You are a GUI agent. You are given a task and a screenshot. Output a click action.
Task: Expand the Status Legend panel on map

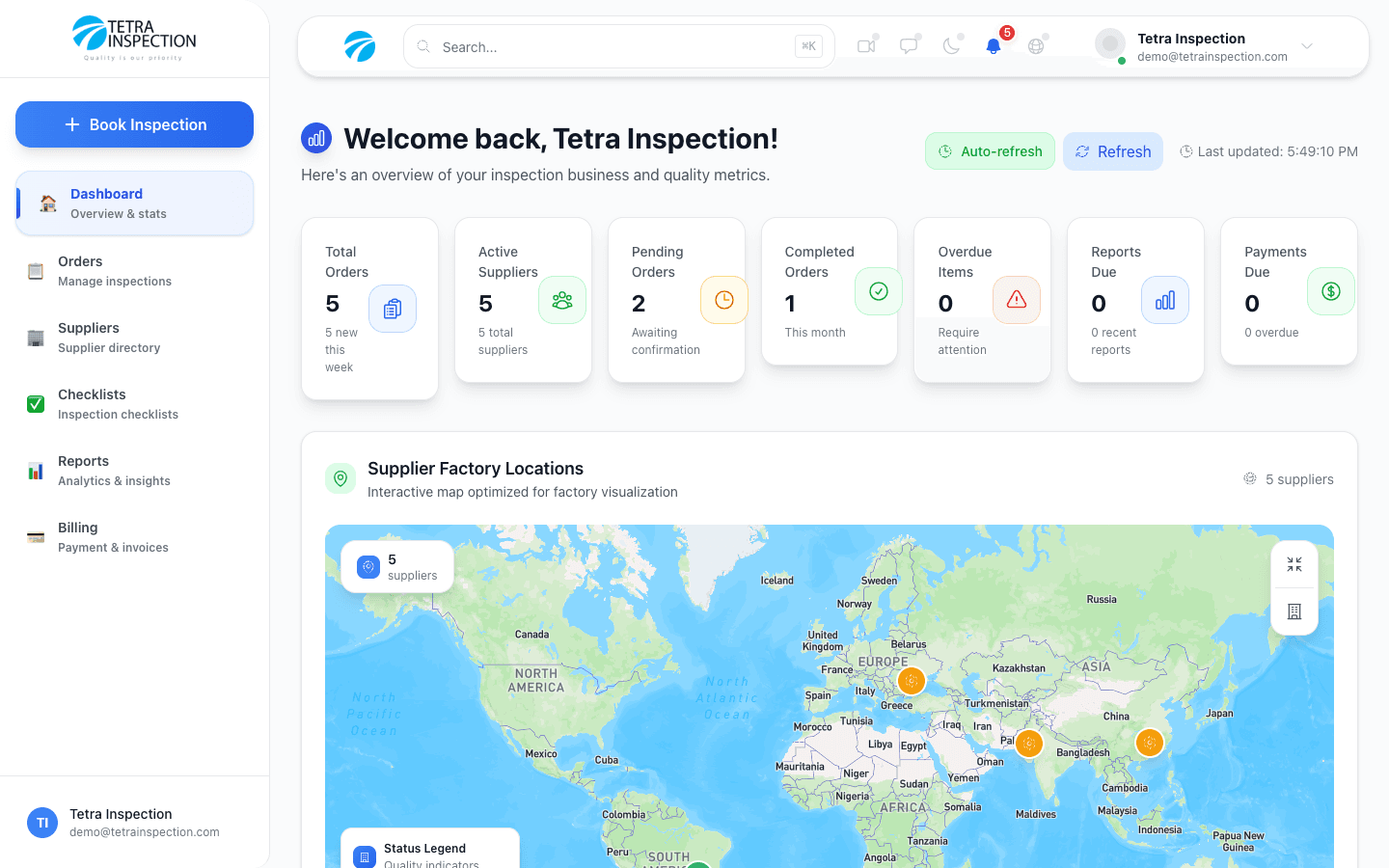[428, 853]
